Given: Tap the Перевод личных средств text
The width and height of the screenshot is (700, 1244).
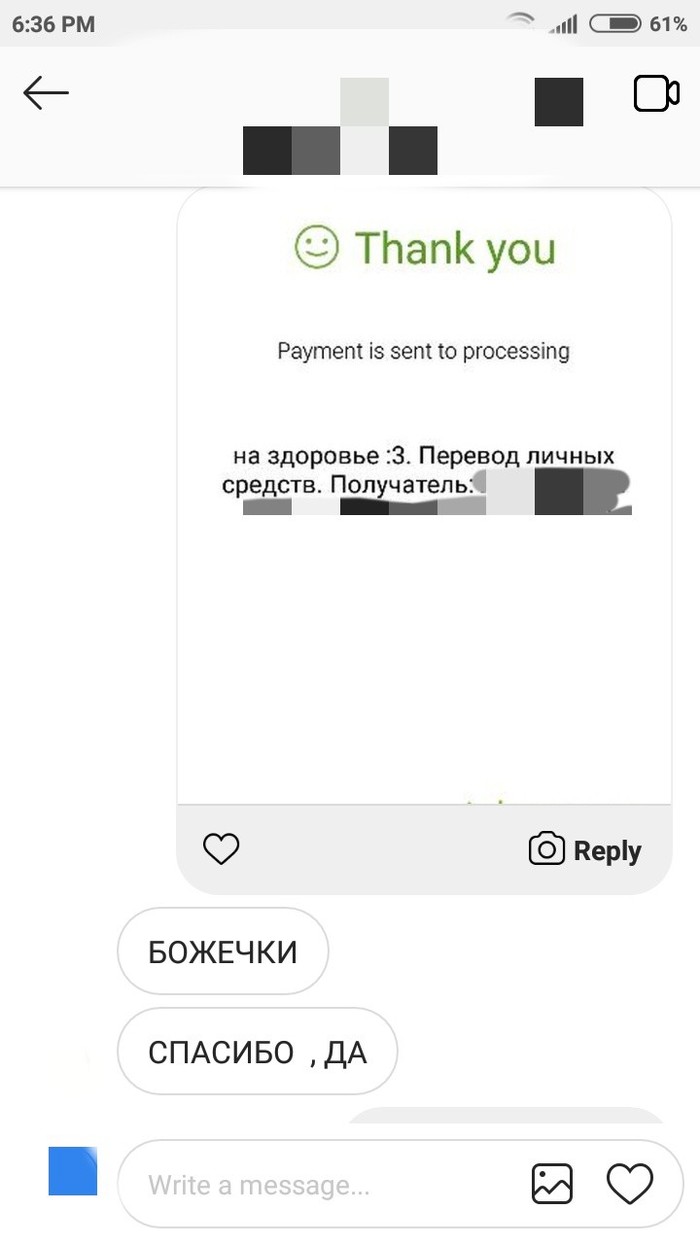Looking at the screenshot, I should (425, 471).
